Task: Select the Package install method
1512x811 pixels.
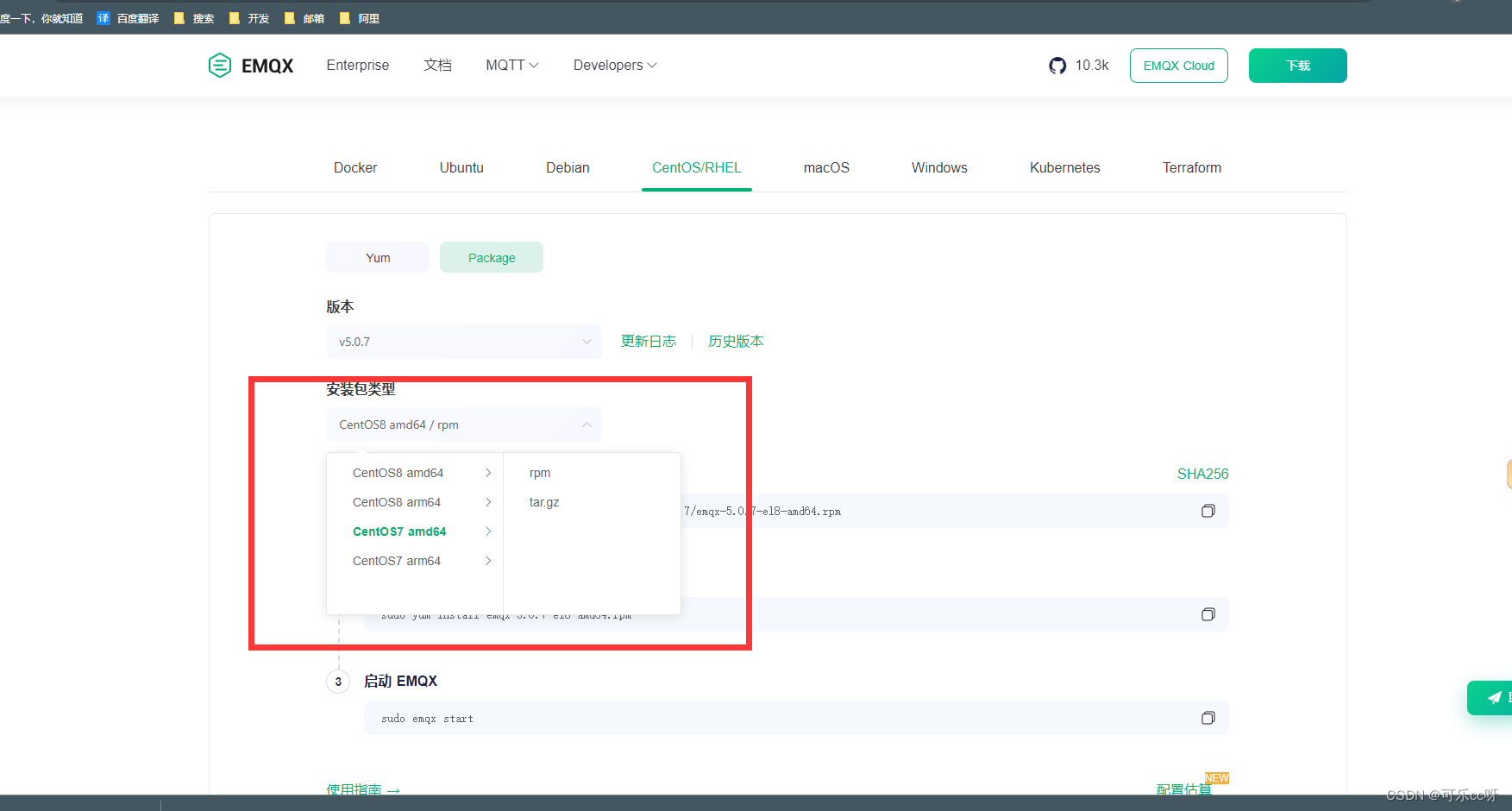Action: coord(492,257)
